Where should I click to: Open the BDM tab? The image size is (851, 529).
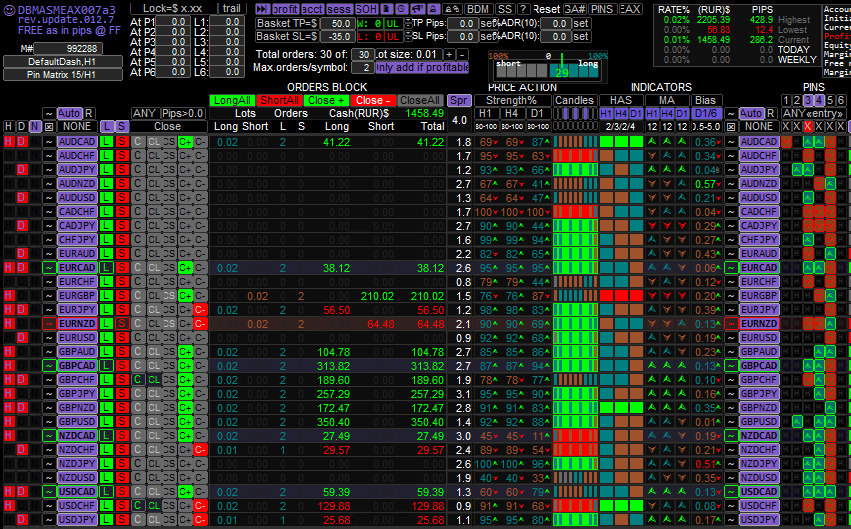(478, 9)
